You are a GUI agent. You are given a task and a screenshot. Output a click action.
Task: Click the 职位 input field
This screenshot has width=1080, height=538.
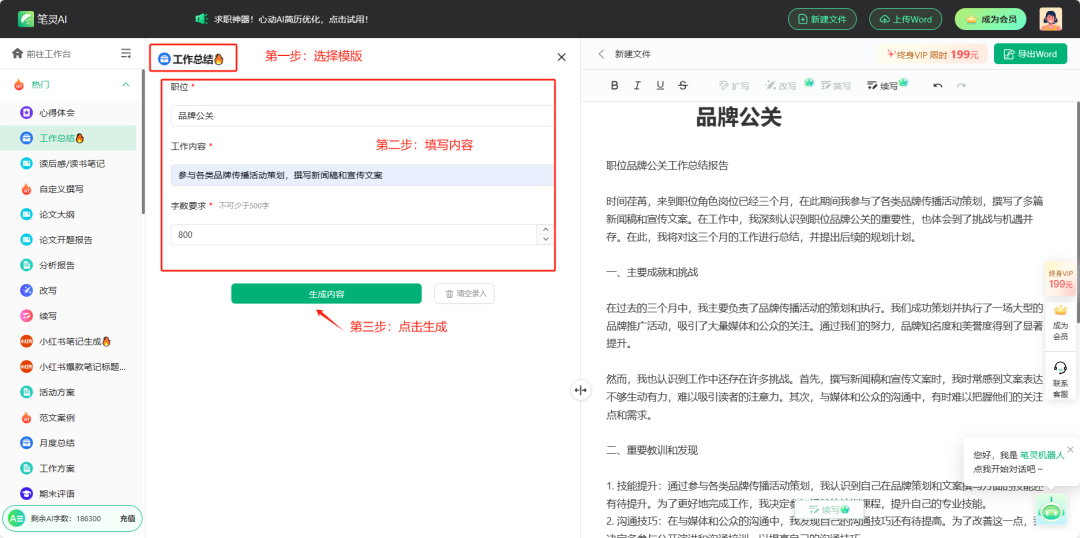tap(362, 116)
